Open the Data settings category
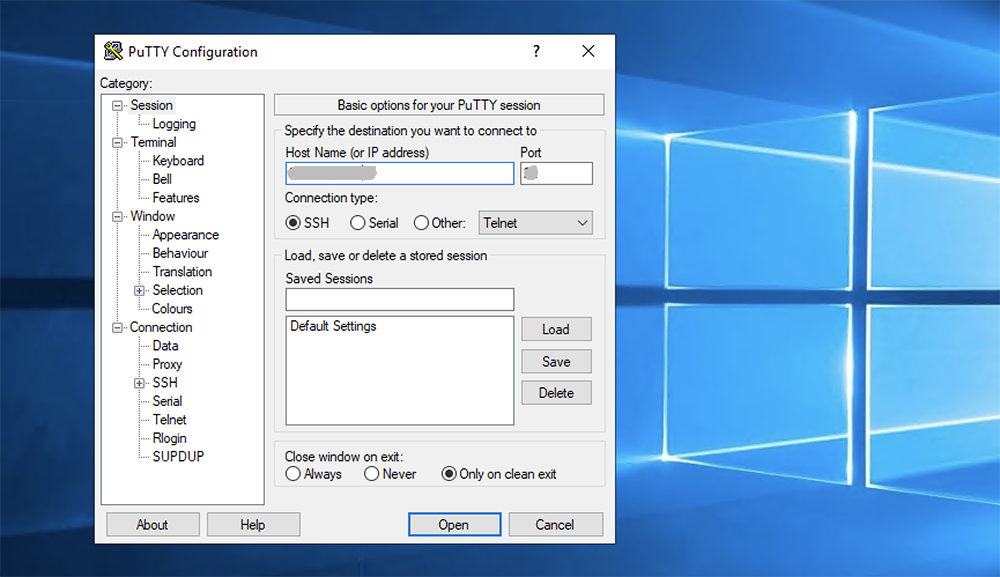The height and width of the screenshot is (577, 1000). click(x=165, y=346)
